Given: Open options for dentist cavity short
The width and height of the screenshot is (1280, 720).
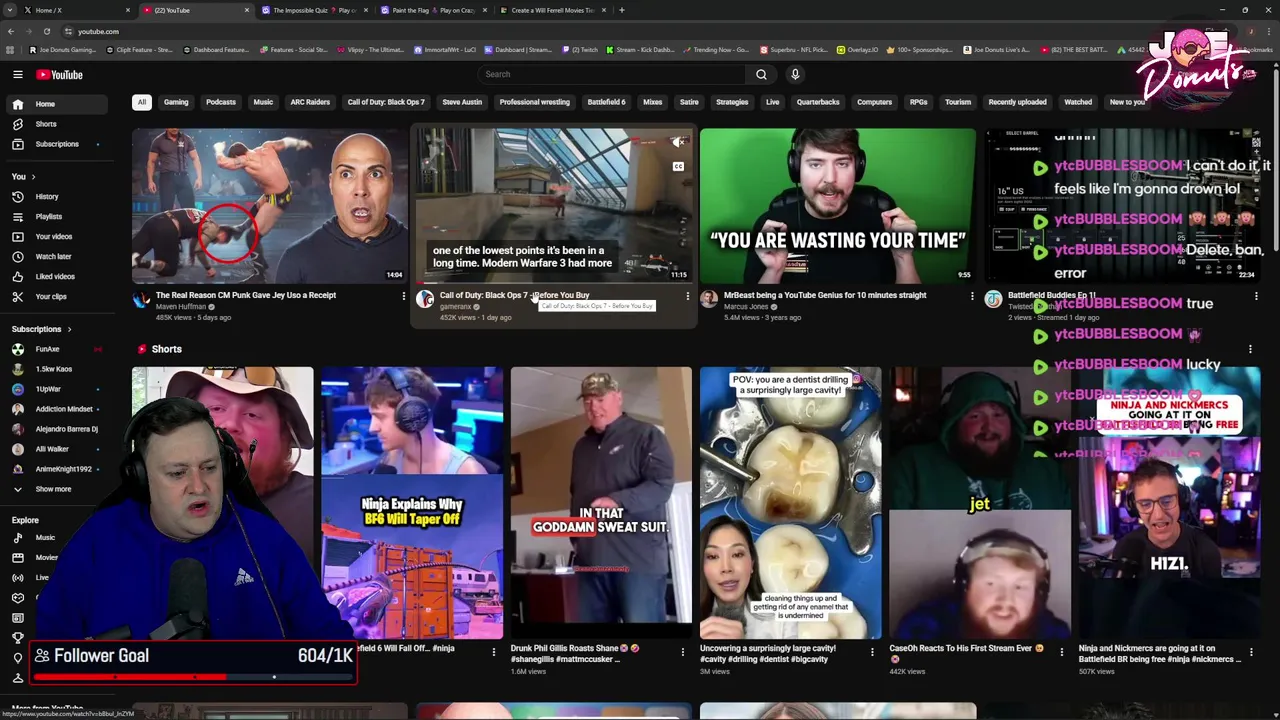Looking at the screenshot, I should 872,652.
